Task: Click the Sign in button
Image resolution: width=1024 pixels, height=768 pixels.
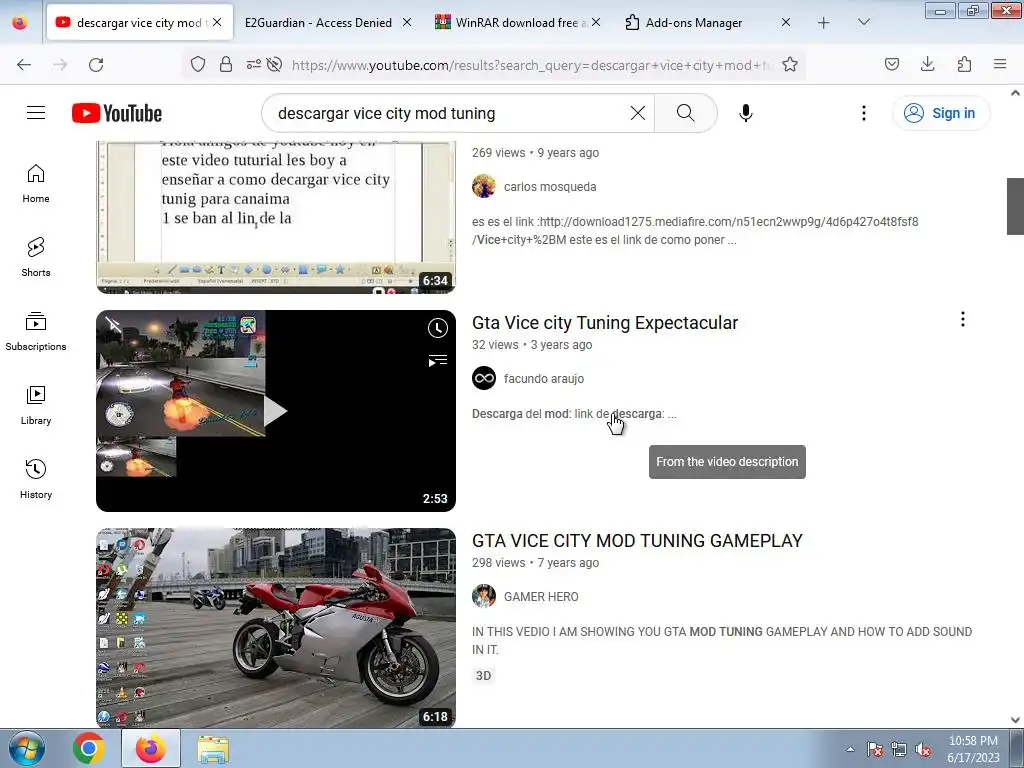Action: tap(941, 113)
